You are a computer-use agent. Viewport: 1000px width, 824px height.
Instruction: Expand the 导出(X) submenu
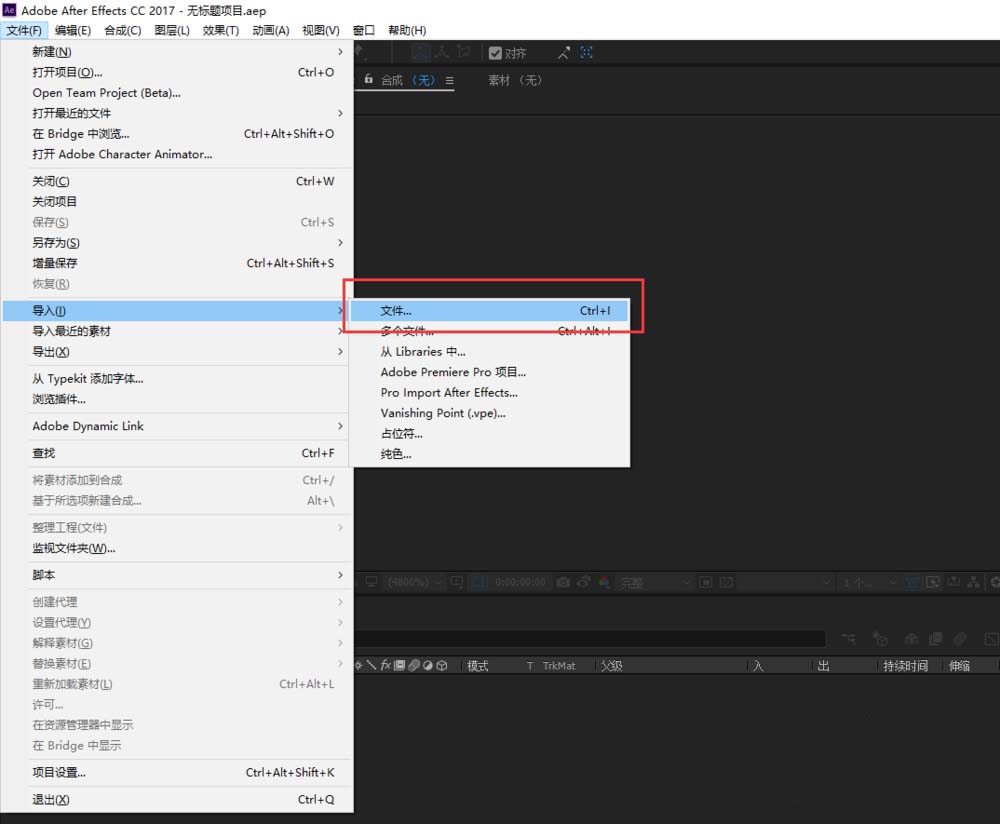(177, 351)
